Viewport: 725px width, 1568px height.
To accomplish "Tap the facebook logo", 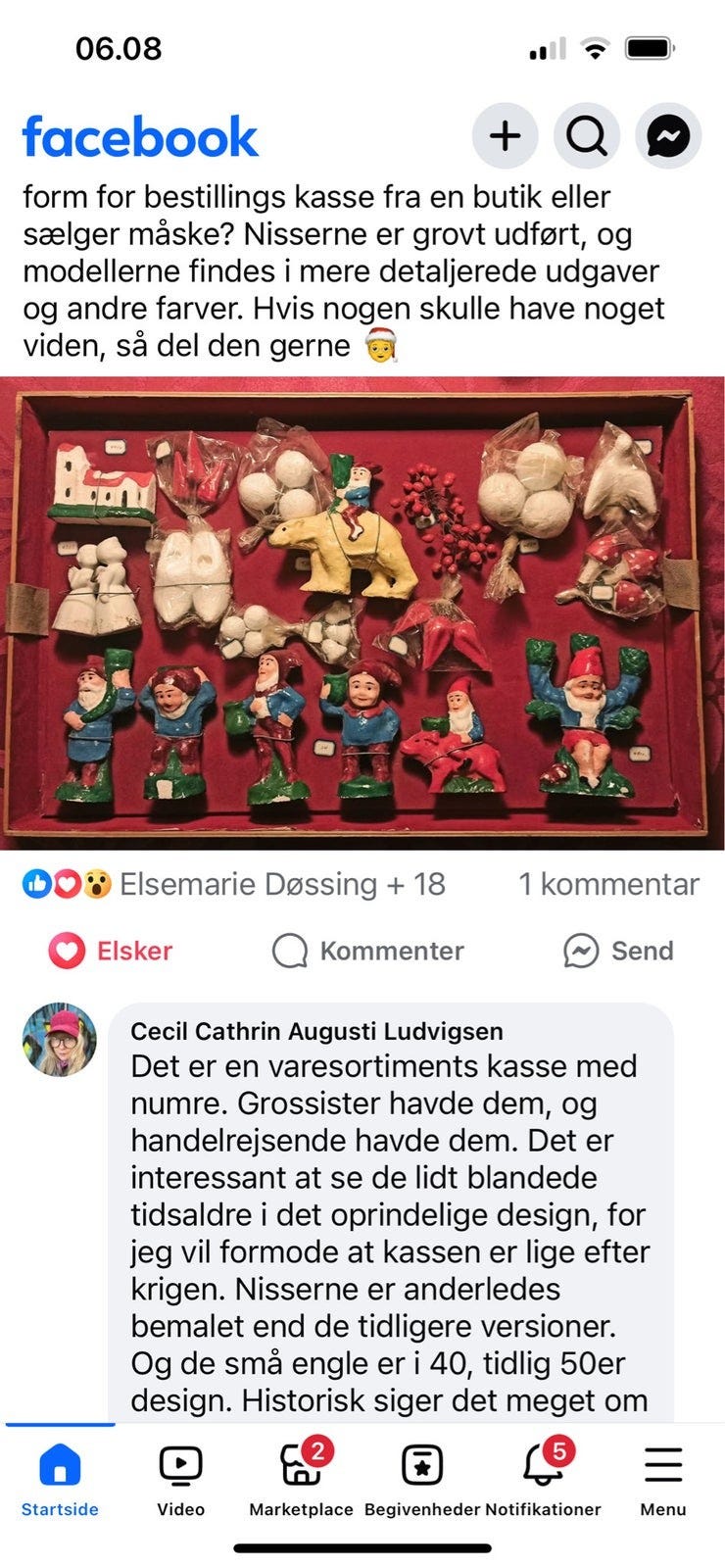I will [140, 137].
